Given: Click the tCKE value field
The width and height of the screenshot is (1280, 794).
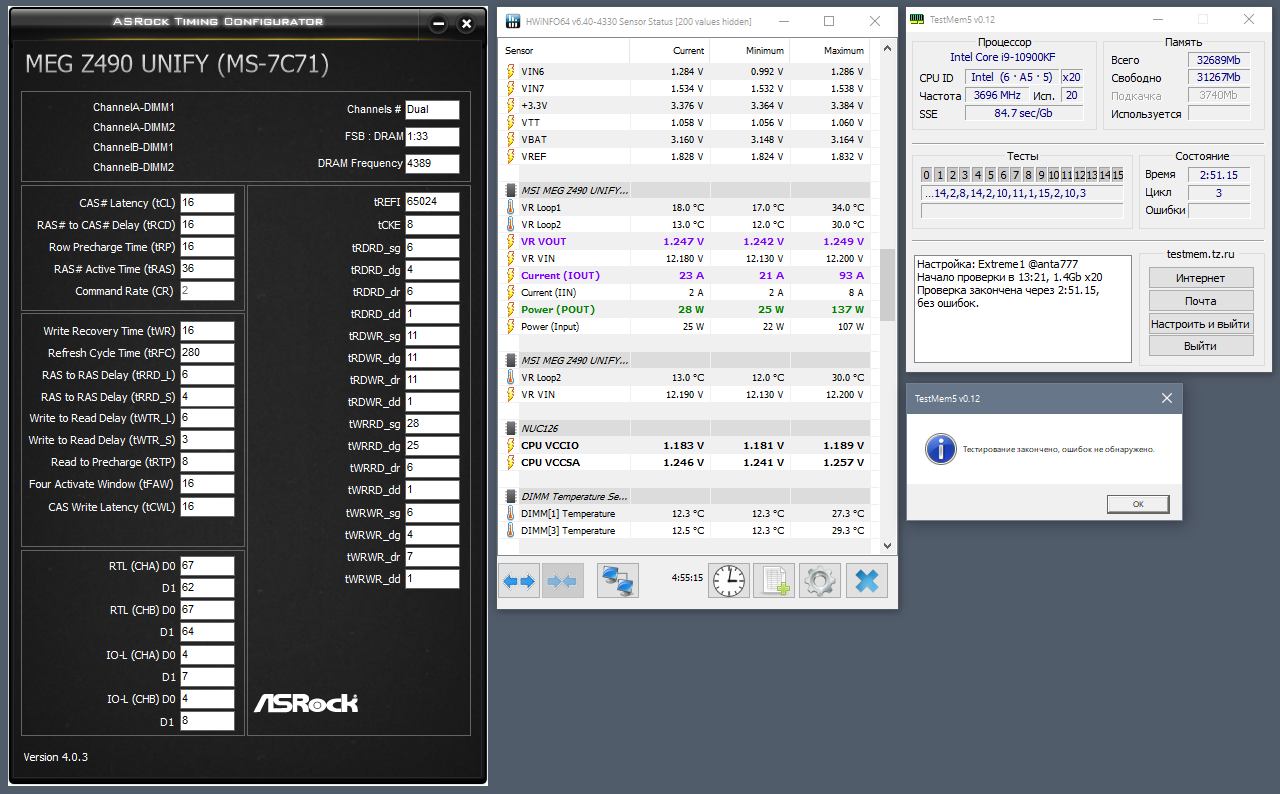Looking at the screenshot, I should point(432,225).
